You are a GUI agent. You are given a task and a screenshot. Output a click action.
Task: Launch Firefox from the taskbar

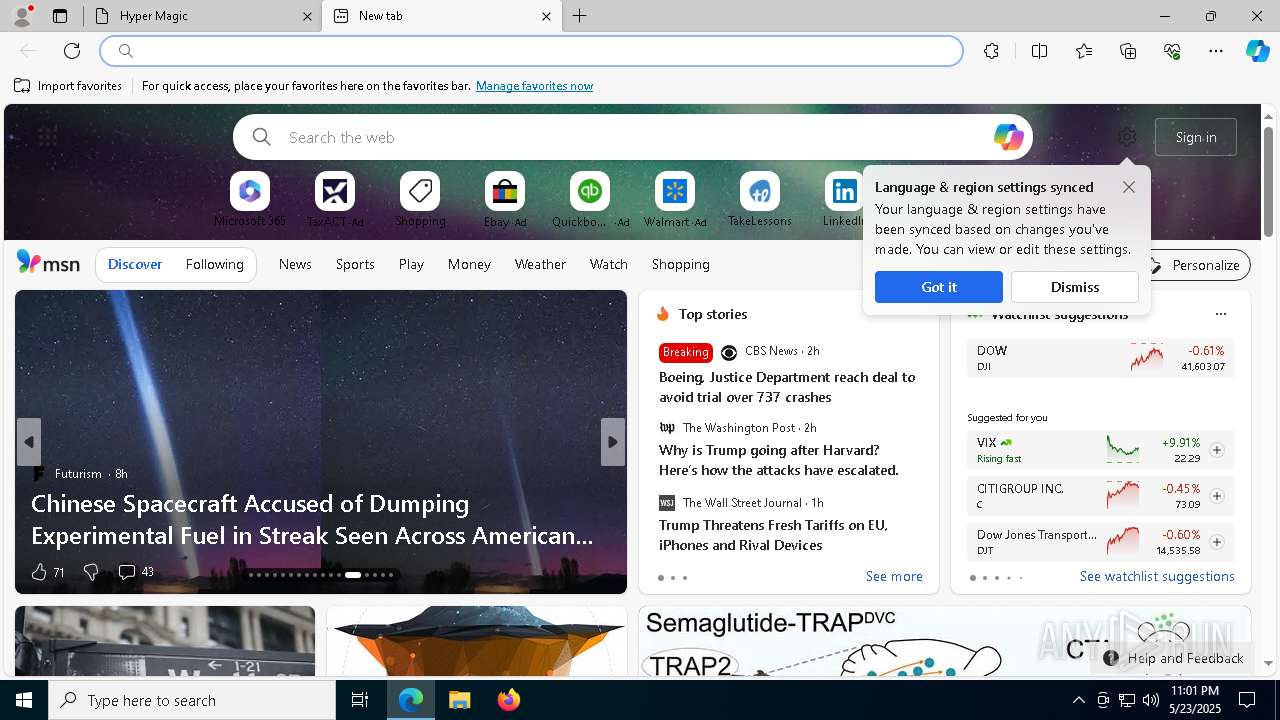tap(508, 700)
